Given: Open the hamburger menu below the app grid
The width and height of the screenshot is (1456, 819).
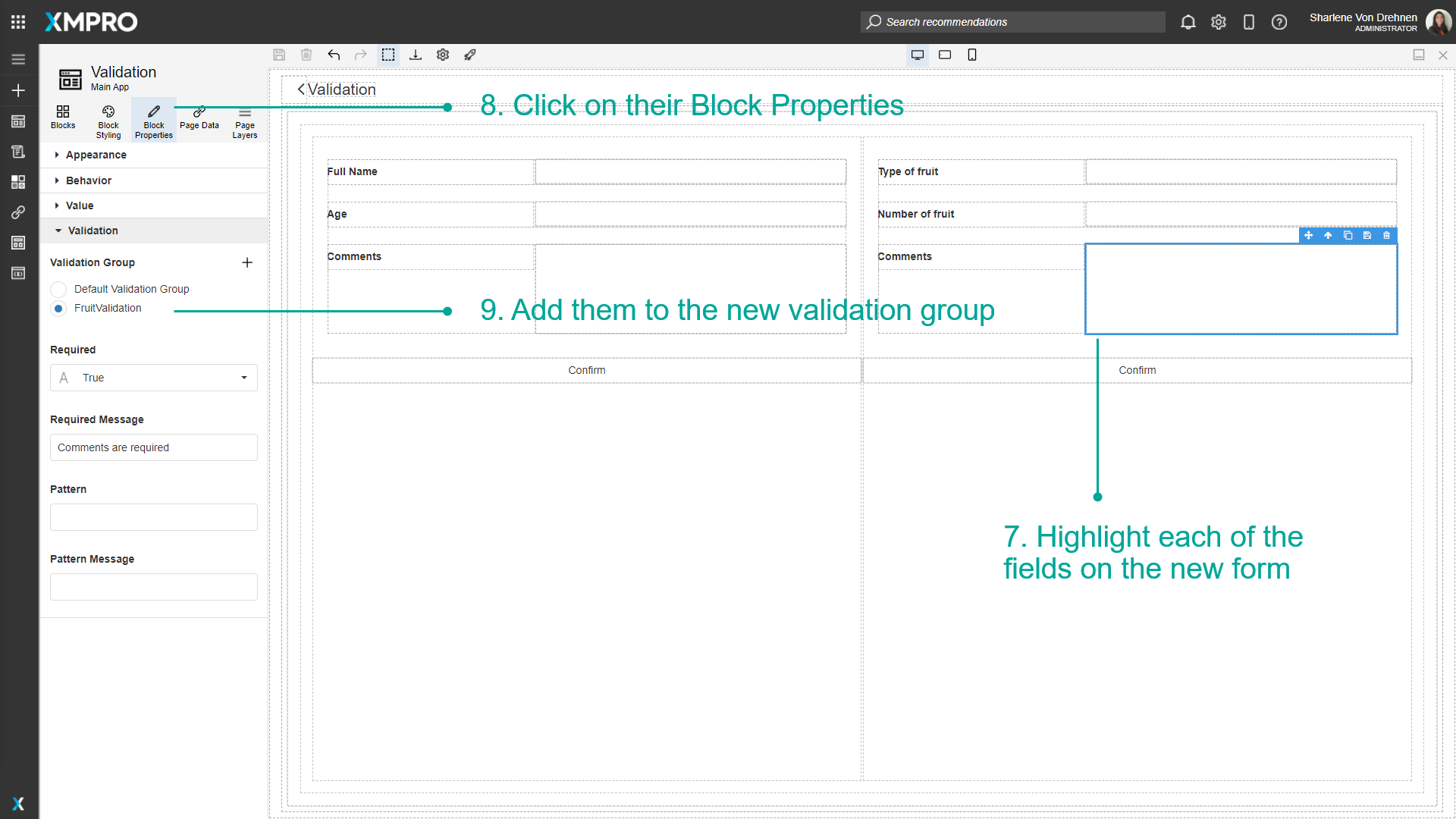Looking at the screenshot, I should [18, 58].
